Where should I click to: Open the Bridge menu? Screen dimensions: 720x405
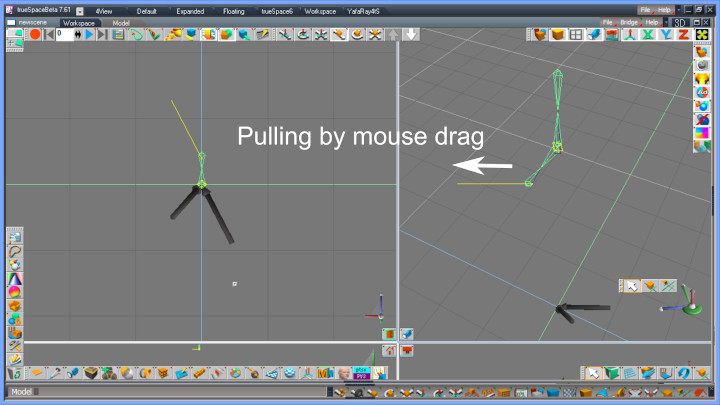(629, 22)
